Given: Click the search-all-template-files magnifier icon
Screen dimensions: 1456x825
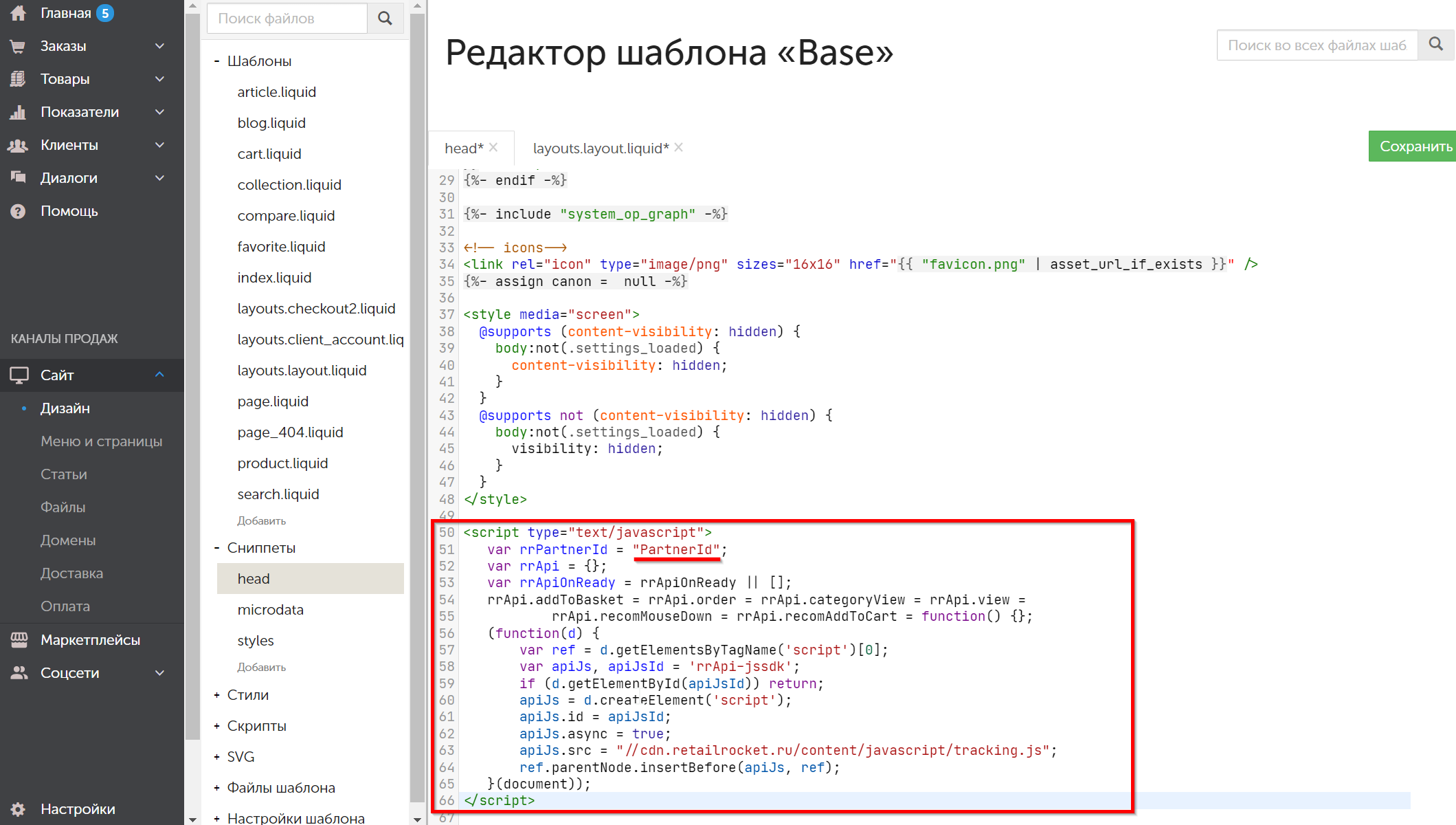Looking at the screenshot, I should tap(1435, 45).
